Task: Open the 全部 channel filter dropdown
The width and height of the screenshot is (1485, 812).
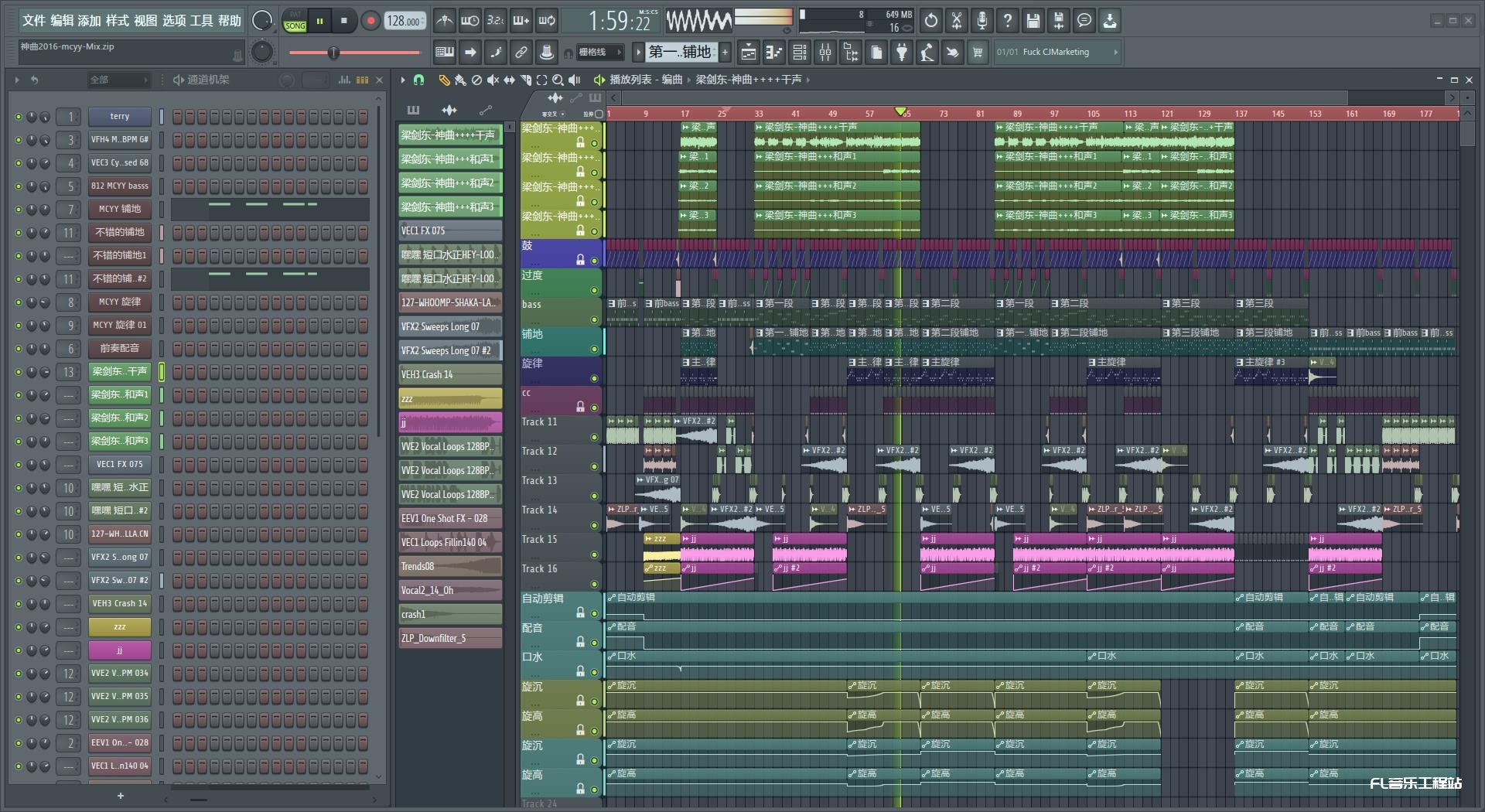Action: [118, 80]
